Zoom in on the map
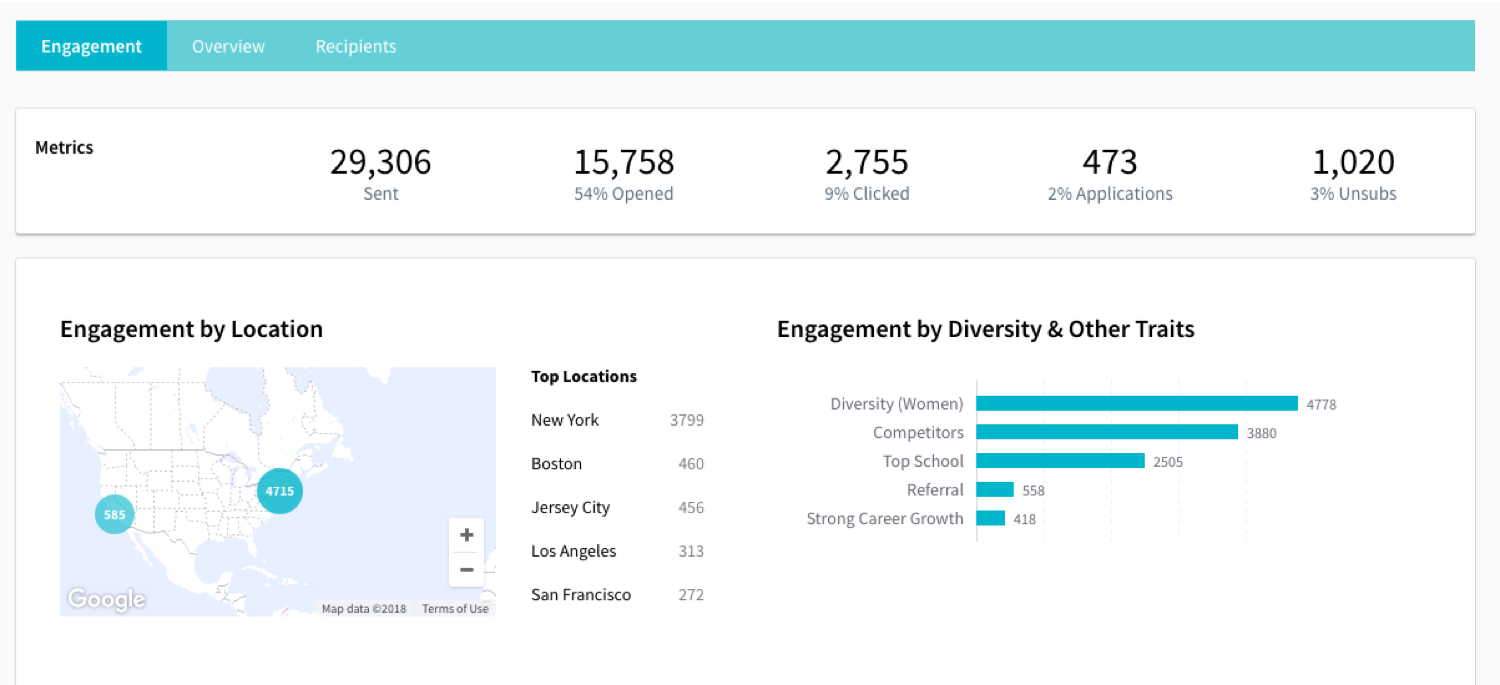 coord(466,535)
